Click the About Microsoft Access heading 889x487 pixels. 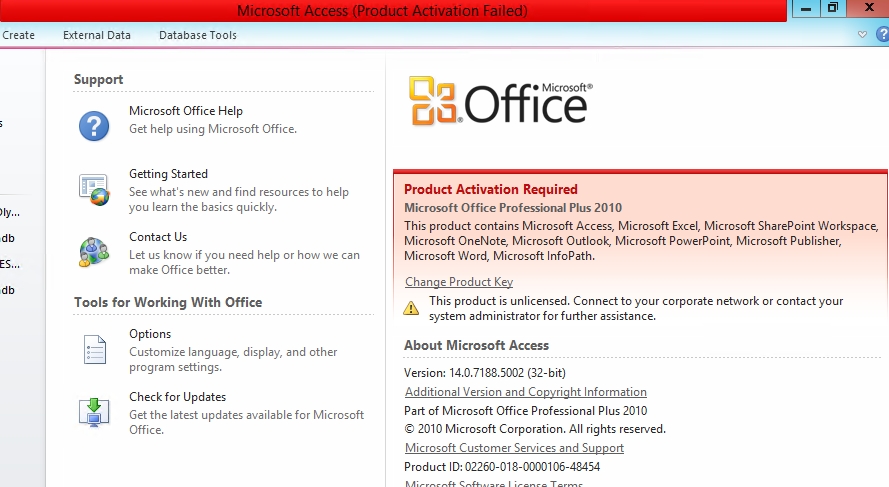coord(476,345)
